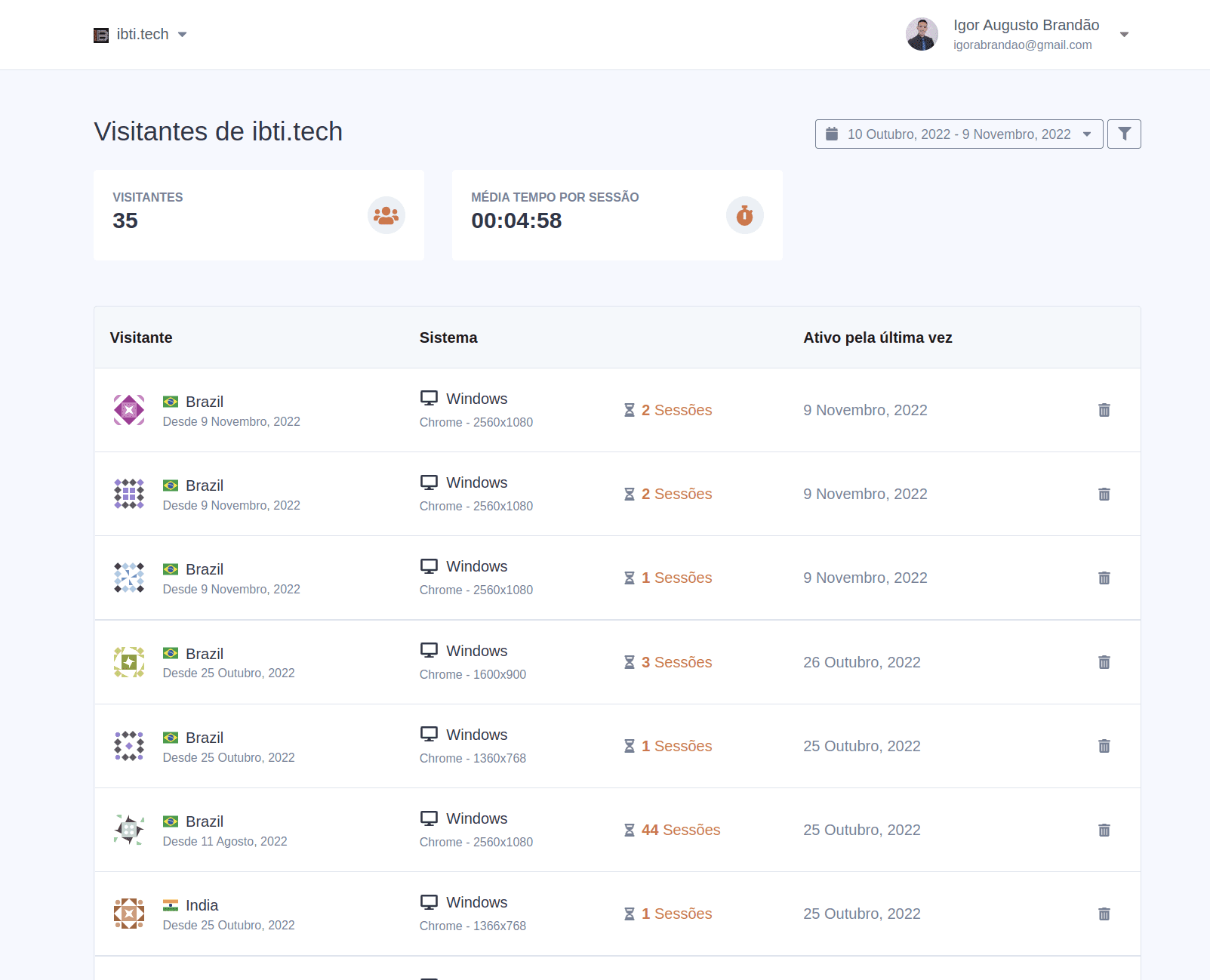
Task: Click the stopwatch icon in session card
Action: (x=744, y=216)
